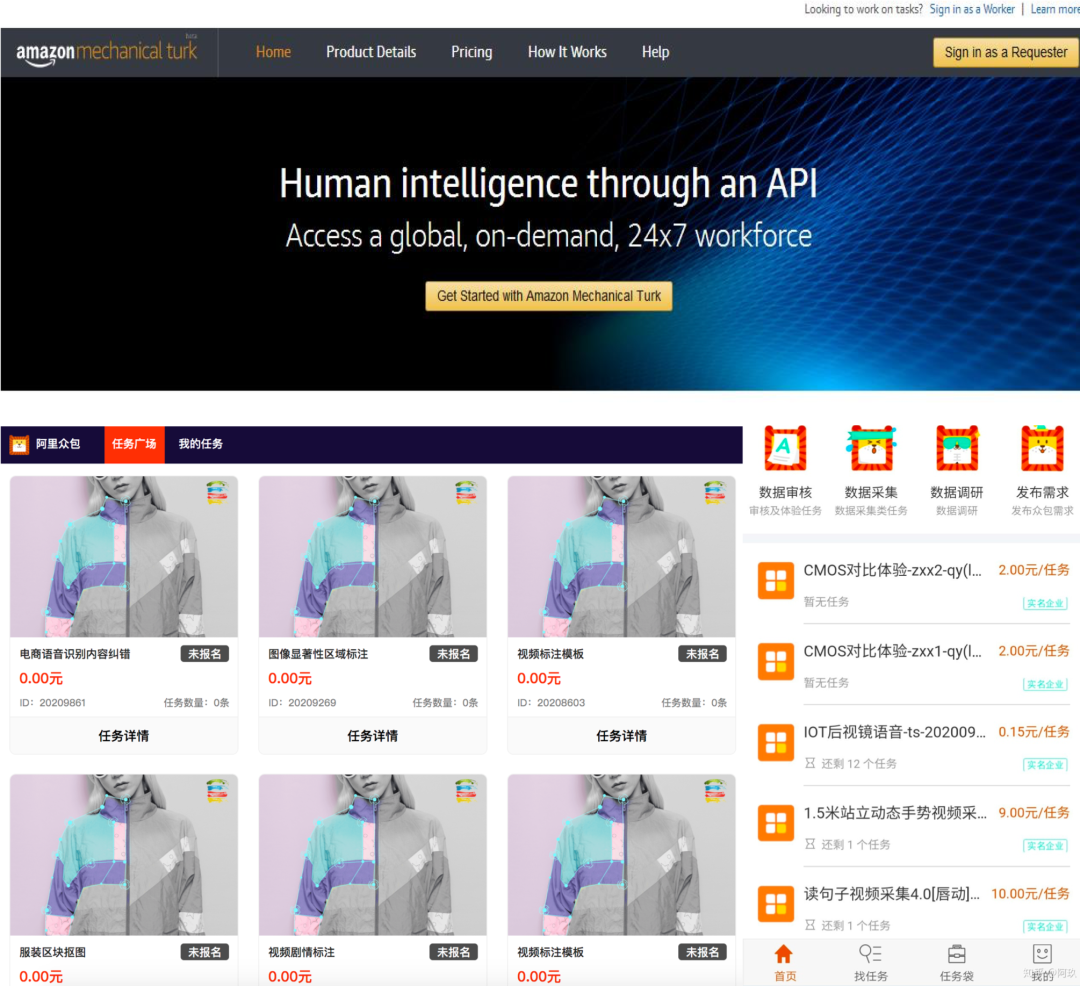This screenshot has height=986, width=1080.
Task: Click Get Started with Amazon Mechanical Turk
Action: click(x=549, y=296)
